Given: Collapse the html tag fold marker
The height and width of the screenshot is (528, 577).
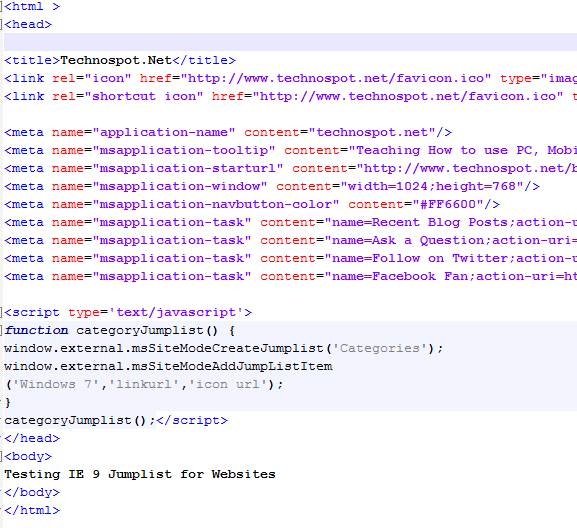Looking at the screenshot, I should [x=1, y=7].
